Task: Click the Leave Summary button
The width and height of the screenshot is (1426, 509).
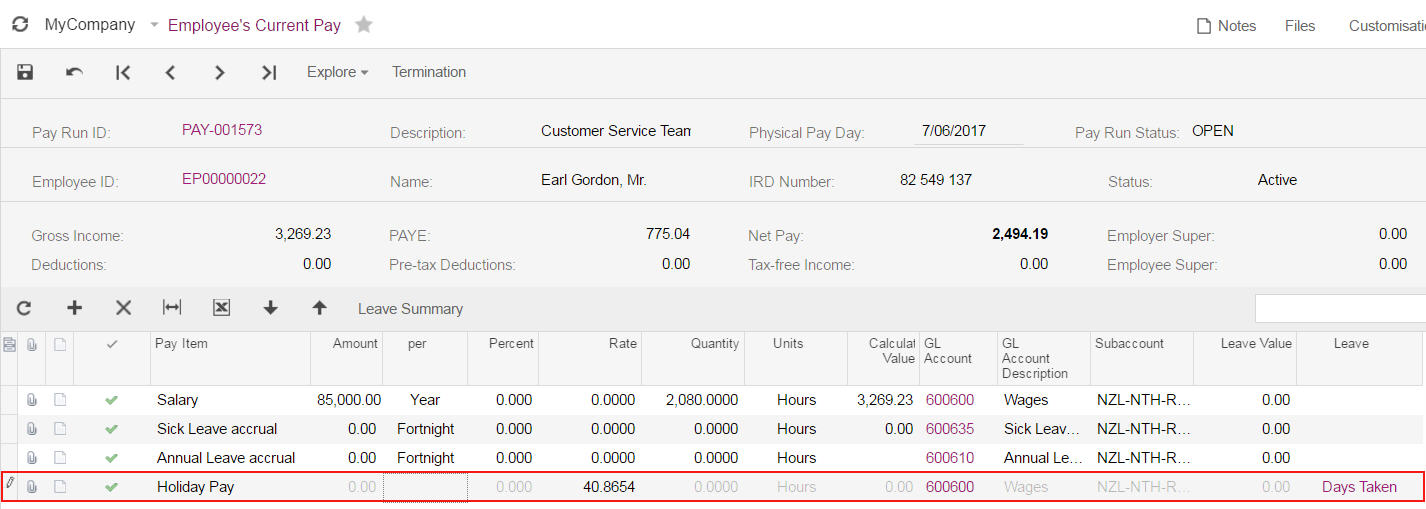Action: point(410,309)
